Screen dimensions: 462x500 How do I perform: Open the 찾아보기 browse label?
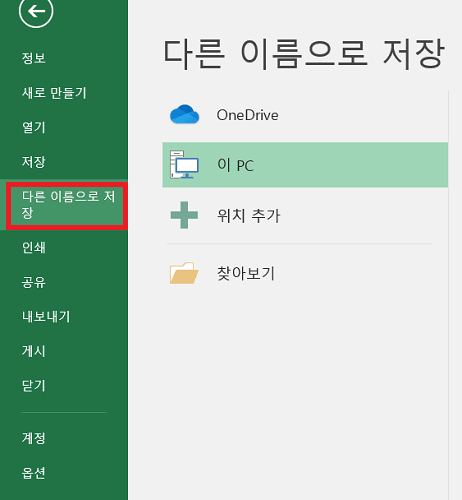tap(246, 273)
